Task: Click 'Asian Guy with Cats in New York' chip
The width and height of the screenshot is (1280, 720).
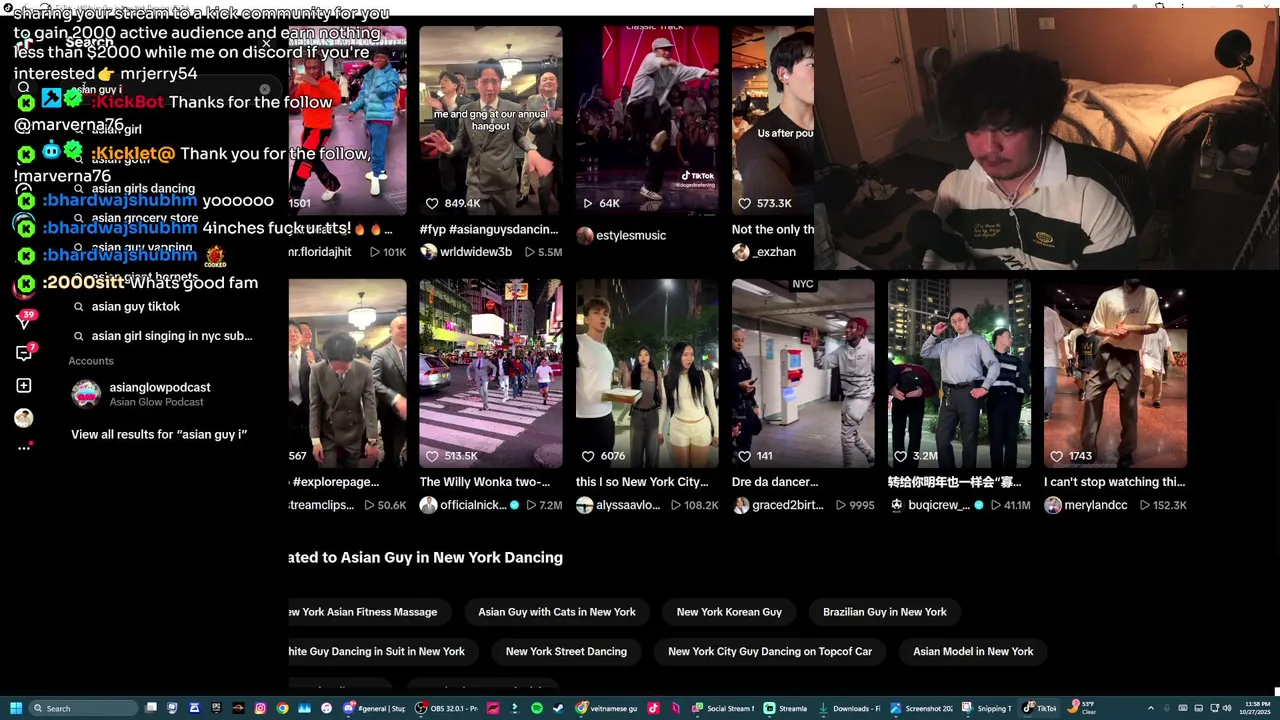Action: pos(557,612)
